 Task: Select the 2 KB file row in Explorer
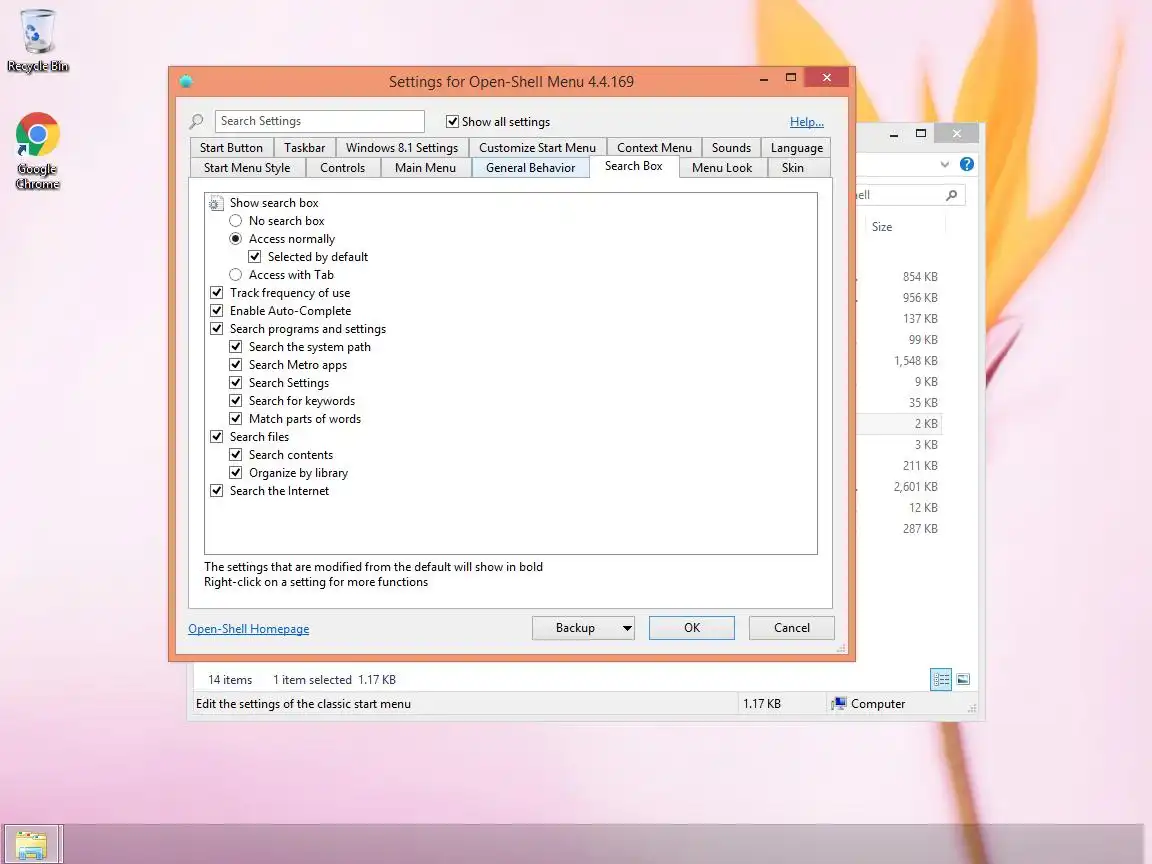click(x=899, y=424)
